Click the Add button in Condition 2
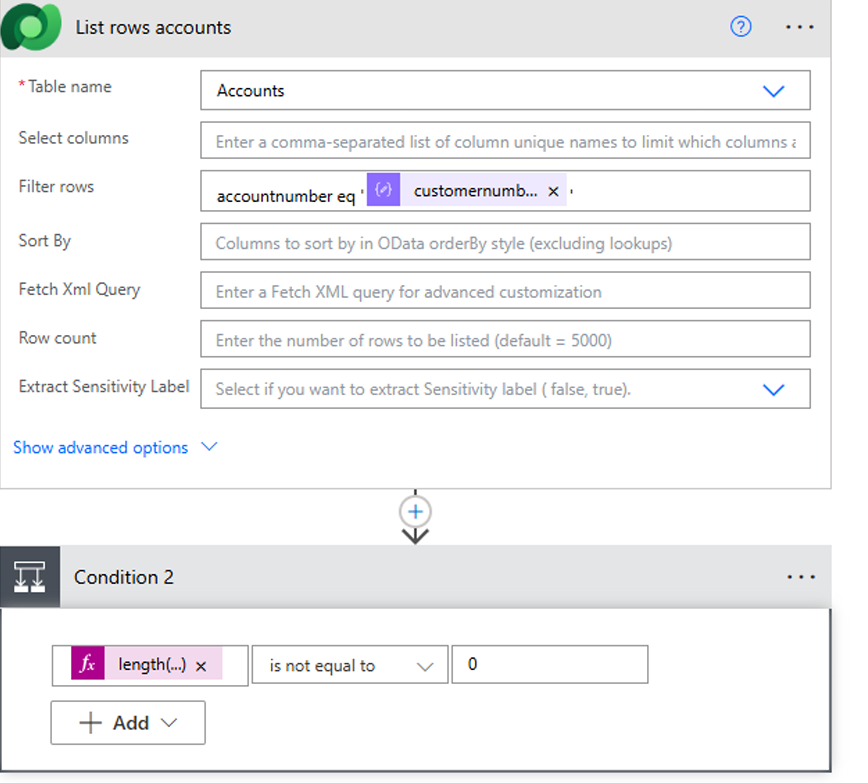The width and height of the screenshot is (868, 783). [x=128, y=722]
